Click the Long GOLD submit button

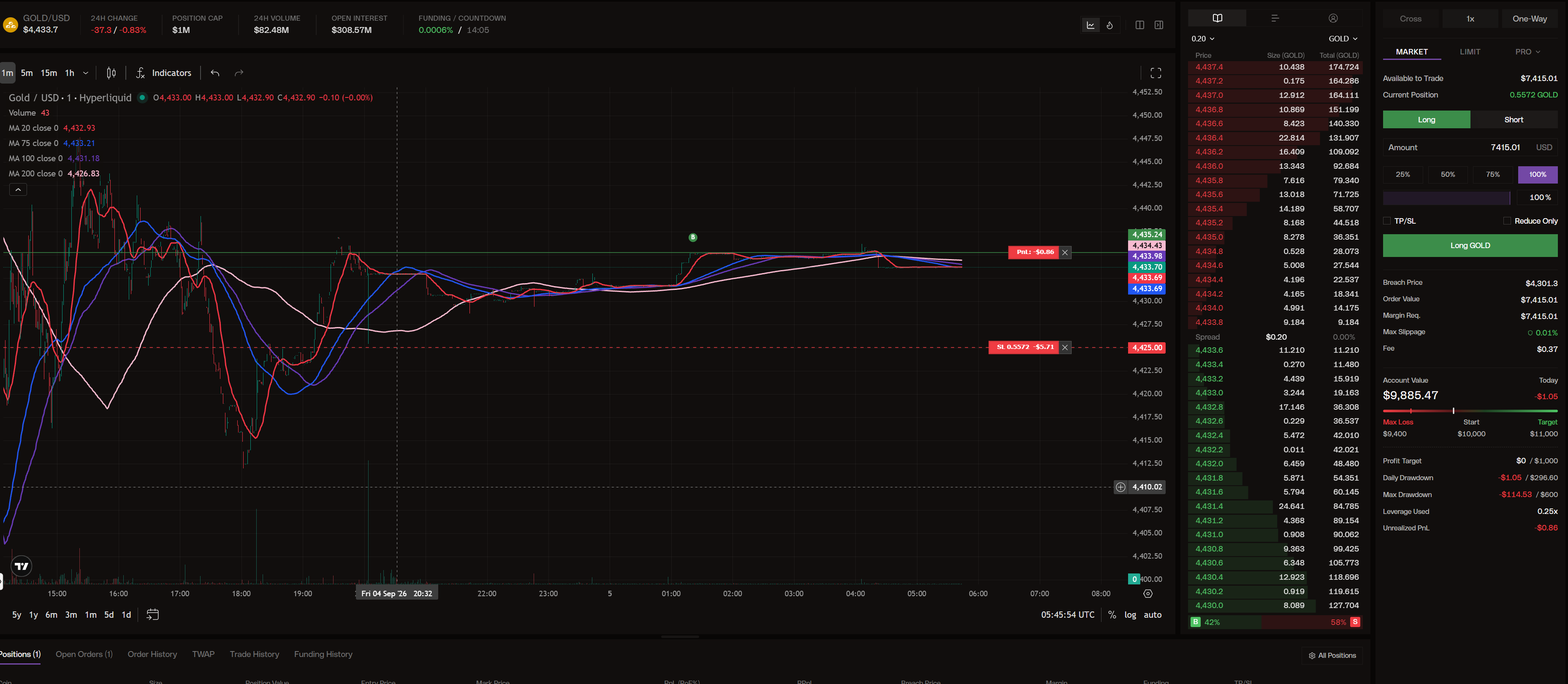click(x=1470, y=246)
